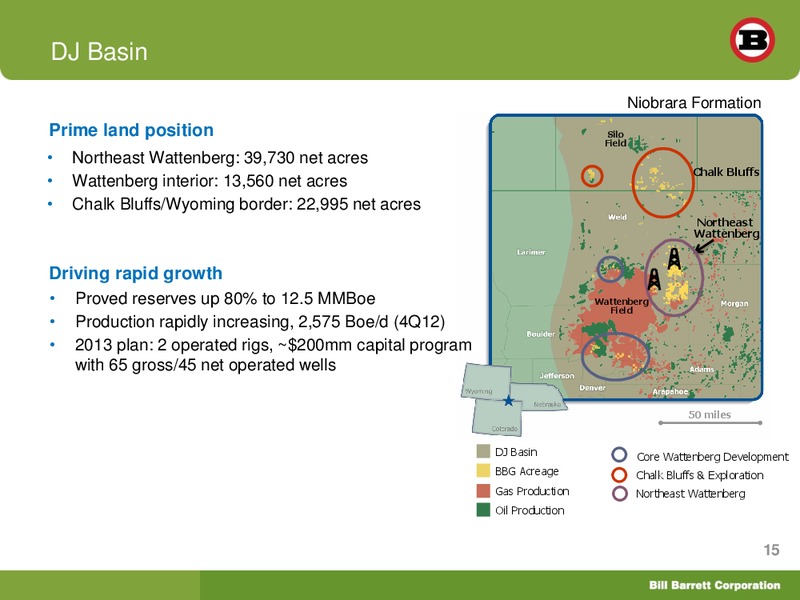Select the Niobrara Formation map caption
800x600 pixels.
pos(694,103)
